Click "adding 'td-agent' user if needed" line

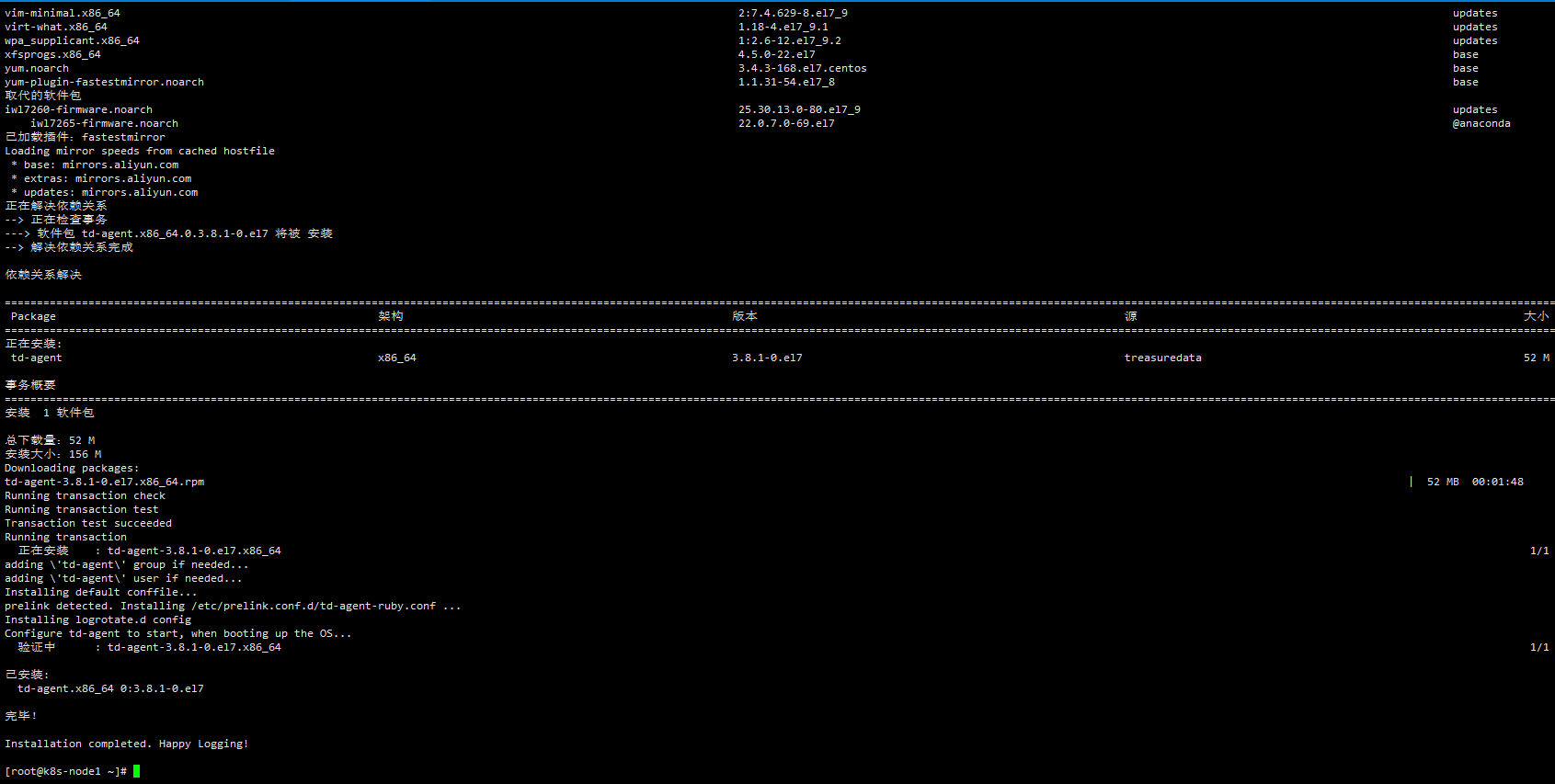pos(123,578)
